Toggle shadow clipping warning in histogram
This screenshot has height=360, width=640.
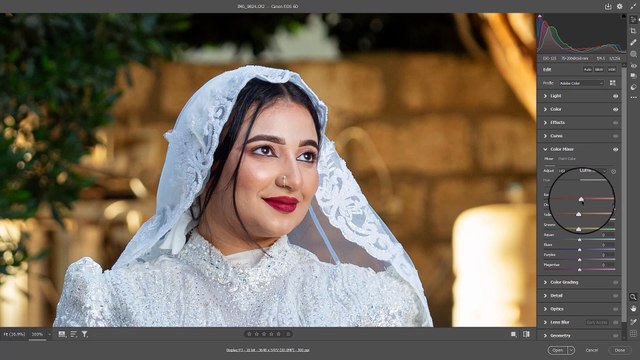coord(540,16)
